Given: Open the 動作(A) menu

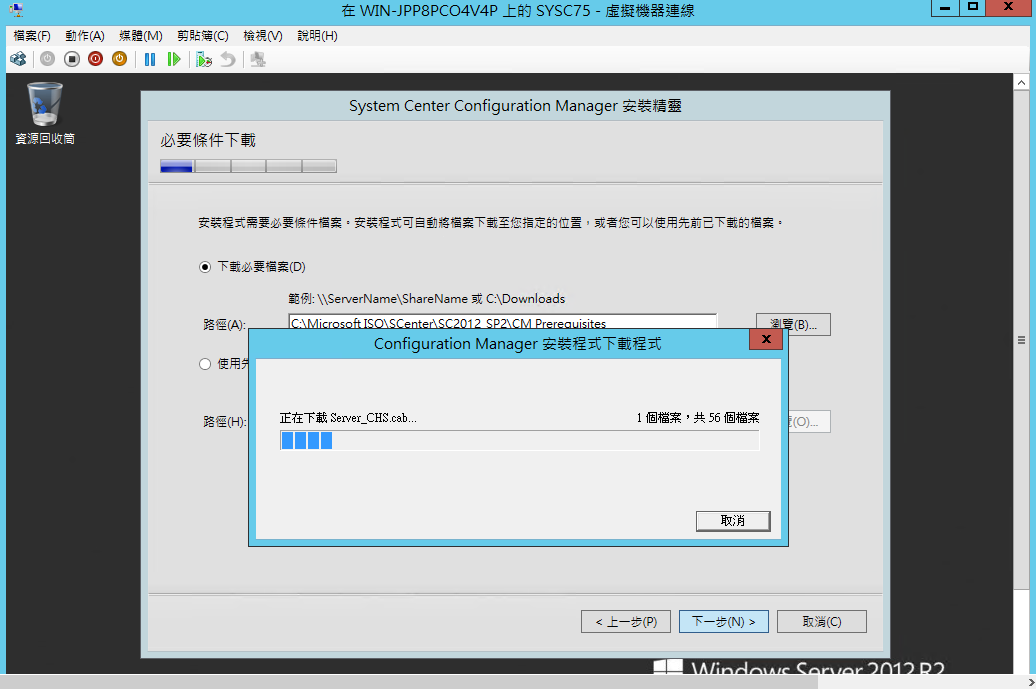Looking at the screenshot, I should coord(85,36).
